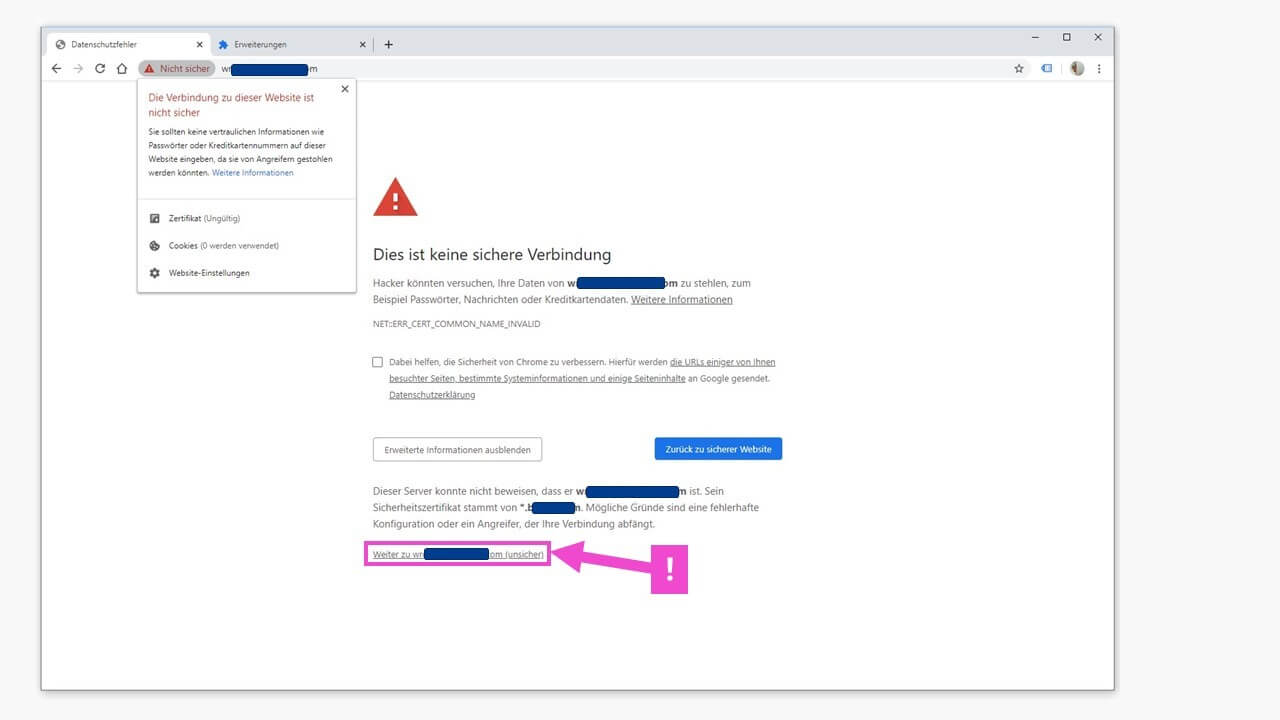Click the extension icon in toolbar
This screenshot has height=720, width=1280.
(1047, 69)
